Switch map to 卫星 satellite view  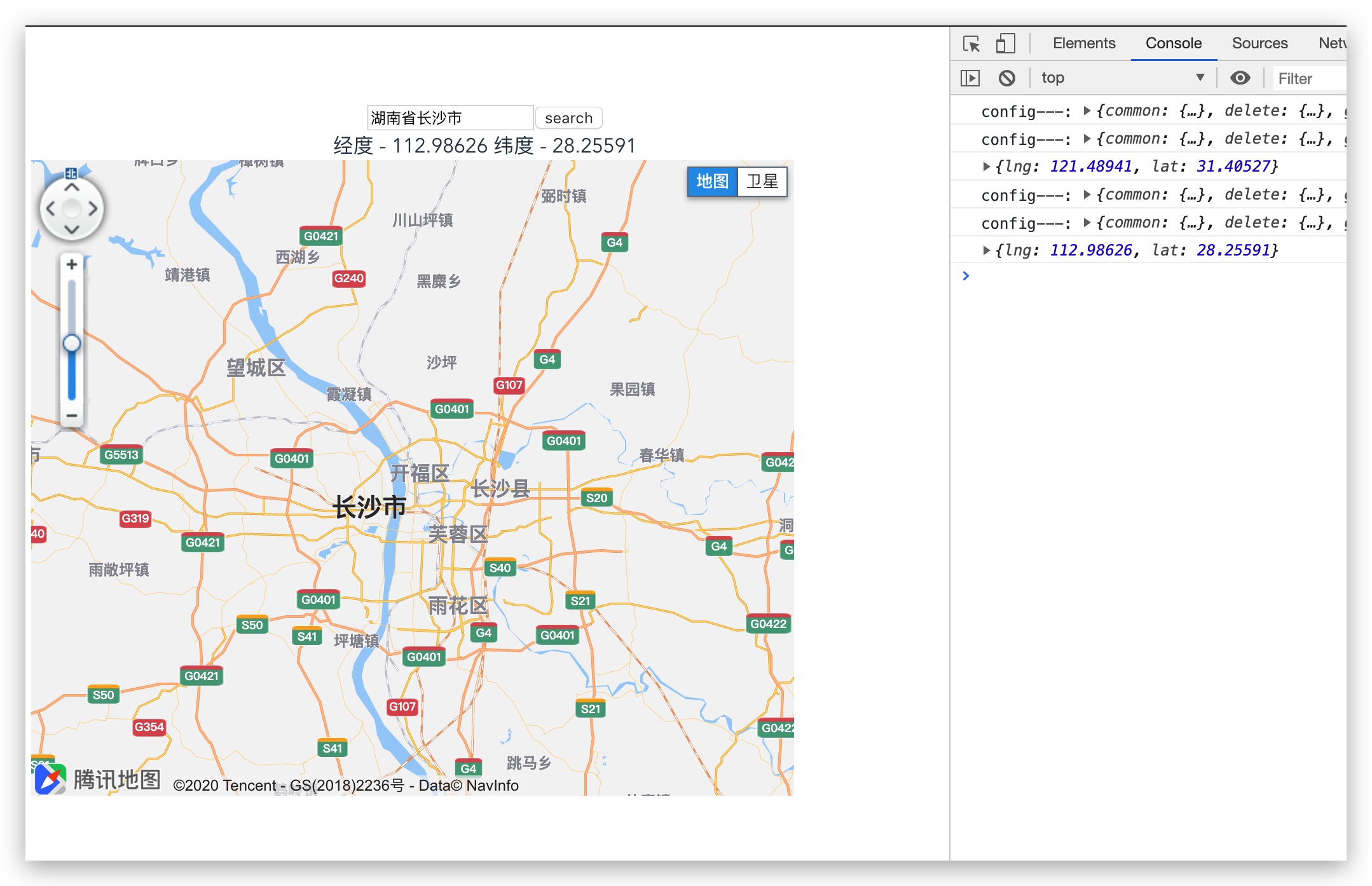coord(762,182)
